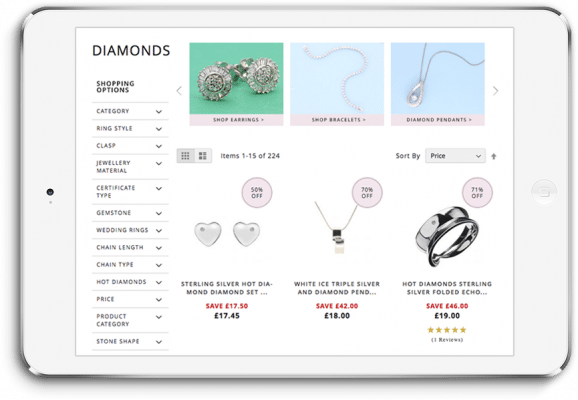578x400 pixels.
Task: Click the 50% off badge
Action: pos(257,192)
